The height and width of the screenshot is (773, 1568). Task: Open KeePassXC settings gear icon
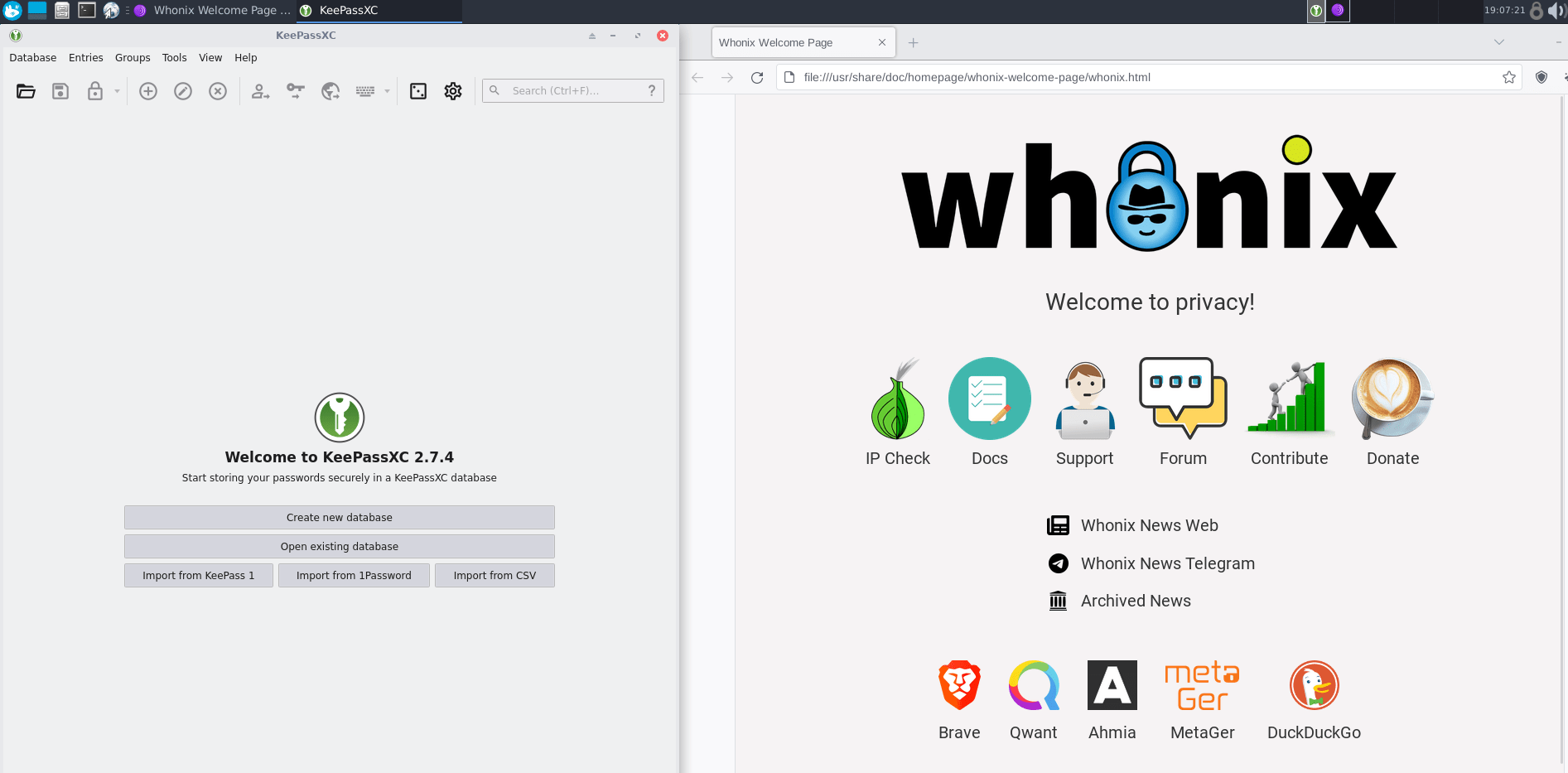pos(453,91)
